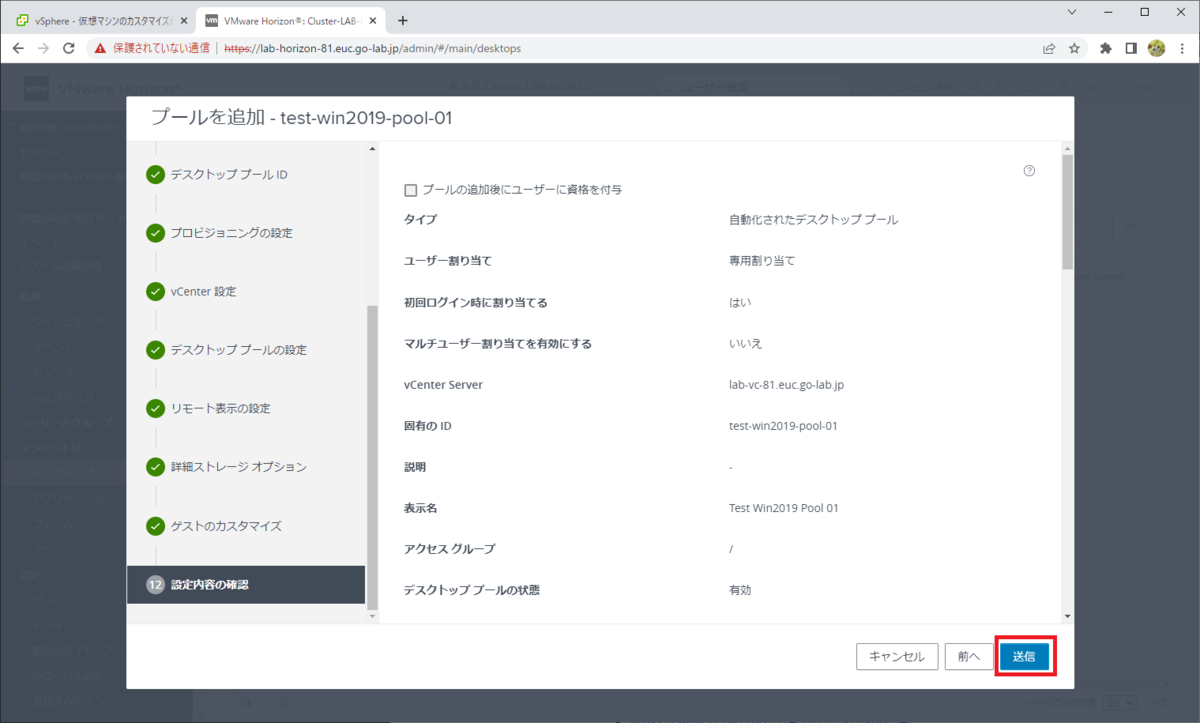Open the tab search chevron
The width and height of the screenshot is (1200, 723).
1072,12
